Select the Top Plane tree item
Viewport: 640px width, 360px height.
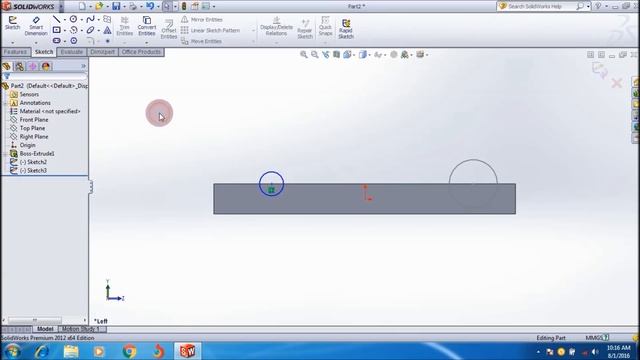coord(32,128)
